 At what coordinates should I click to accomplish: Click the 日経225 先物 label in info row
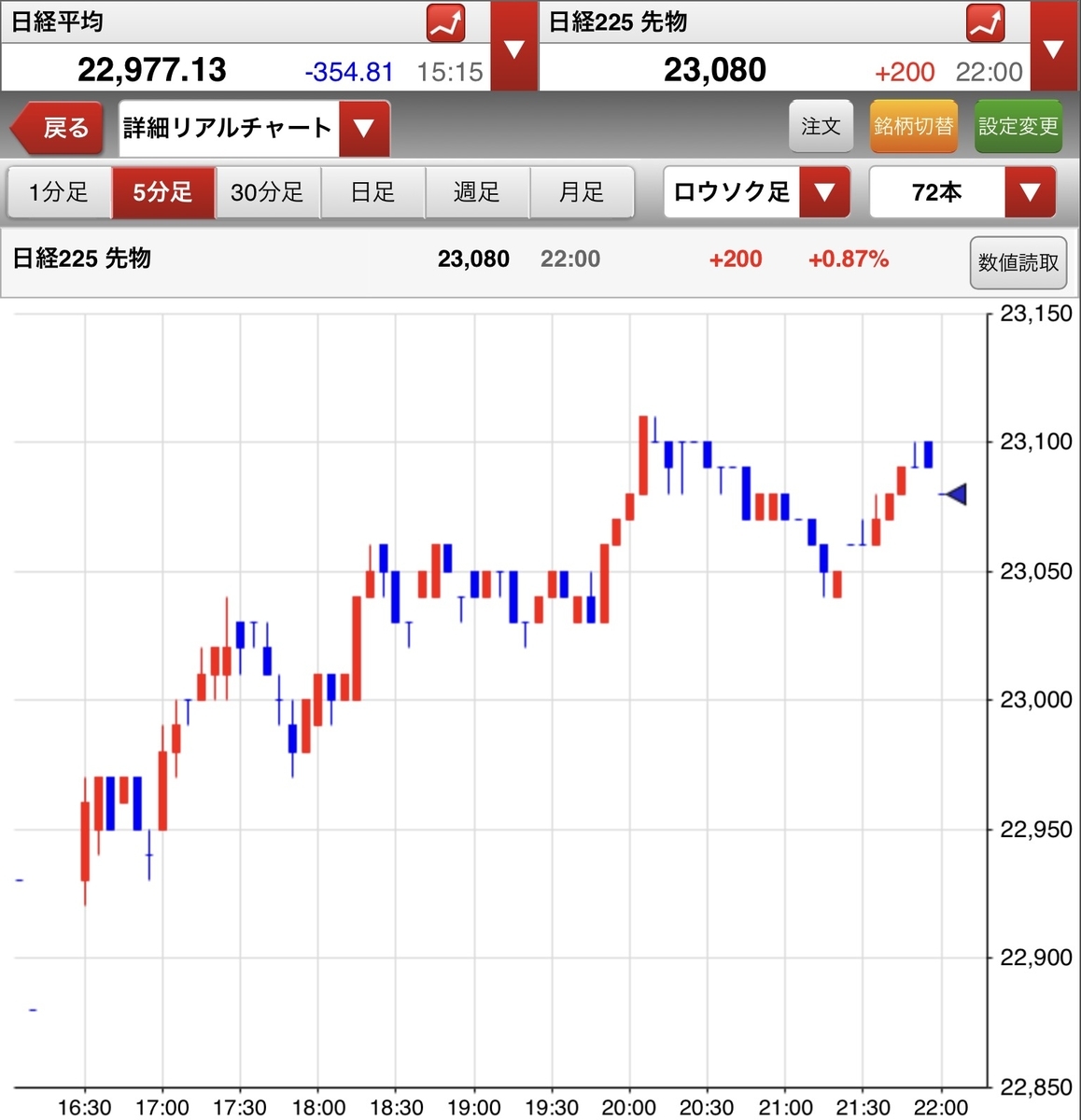click(x=82, y=259)
